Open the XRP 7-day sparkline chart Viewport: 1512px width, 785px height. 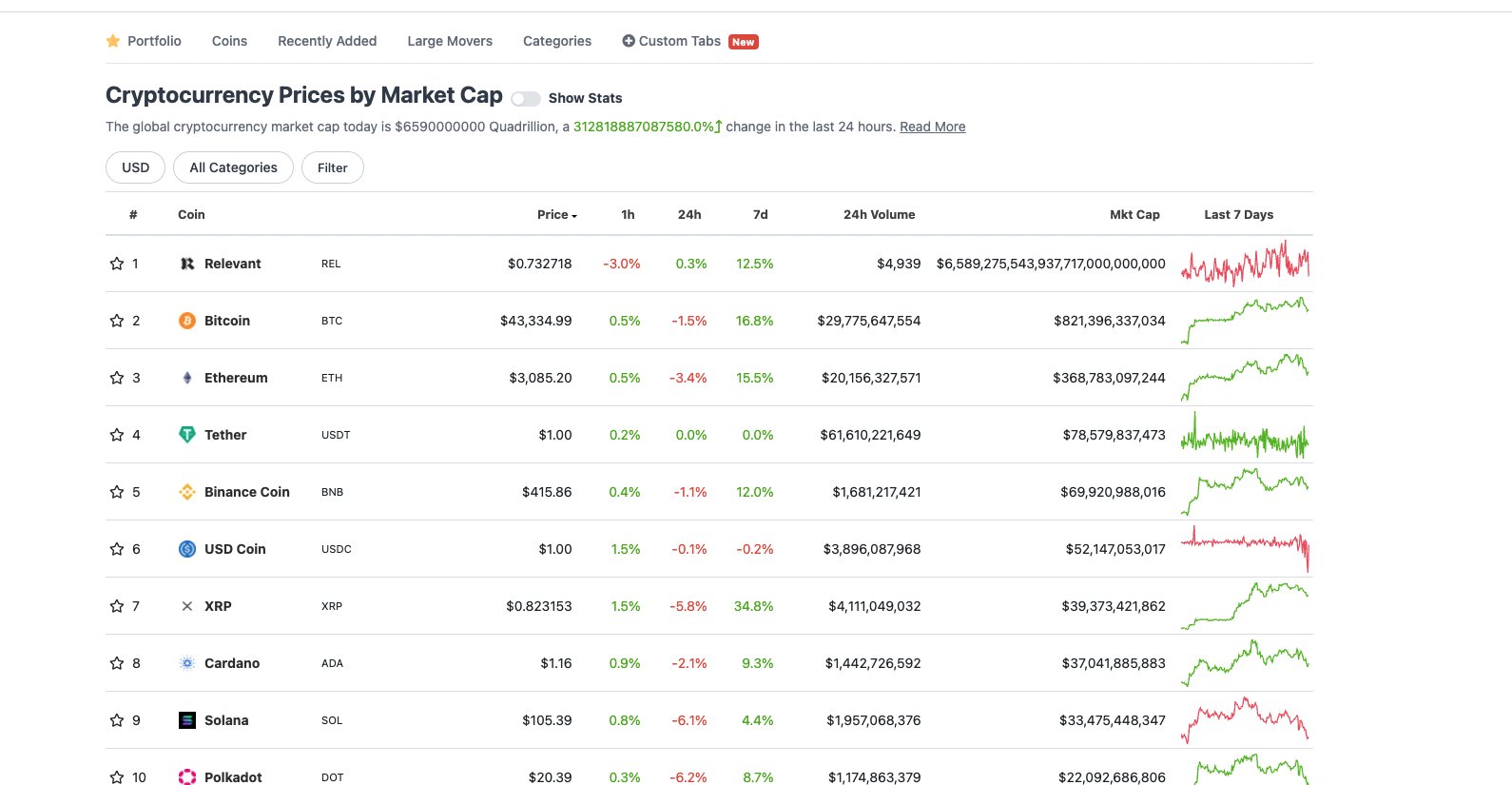coord(1245,606)
